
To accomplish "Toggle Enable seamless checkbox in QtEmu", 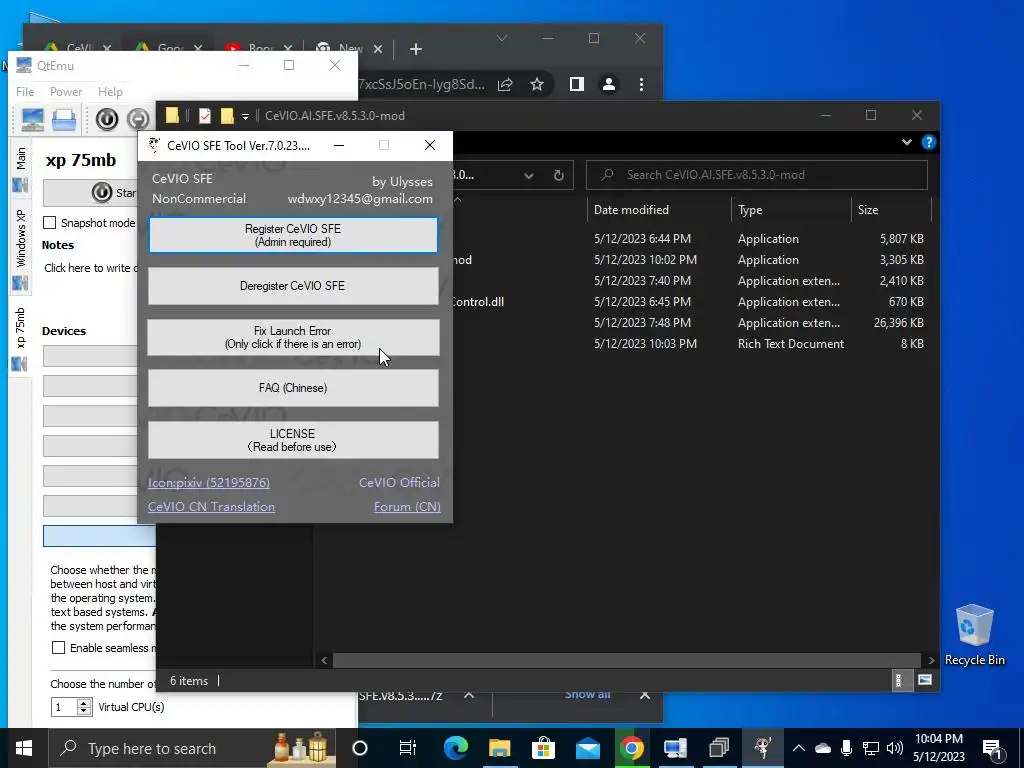I will coord(58,648).
